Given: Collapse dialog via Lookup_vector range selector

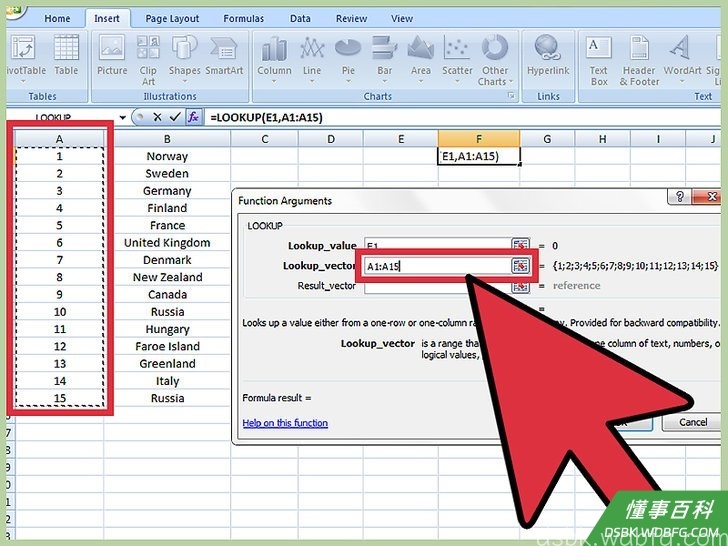Looking at the screenshot, I should [520, 266].
